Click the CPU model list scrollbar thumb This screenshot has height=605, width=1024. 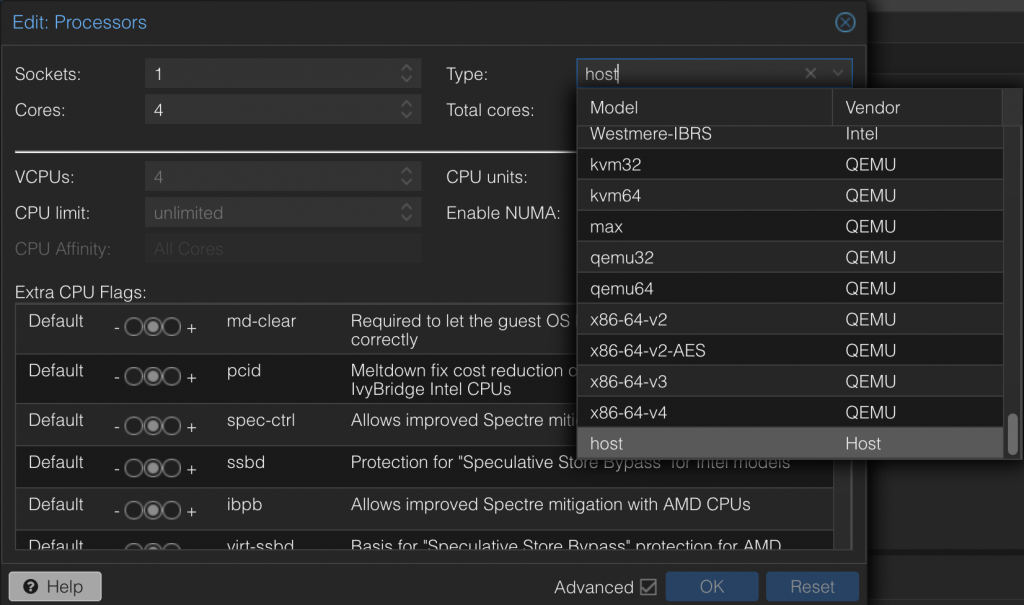[x=1012, y=433]
